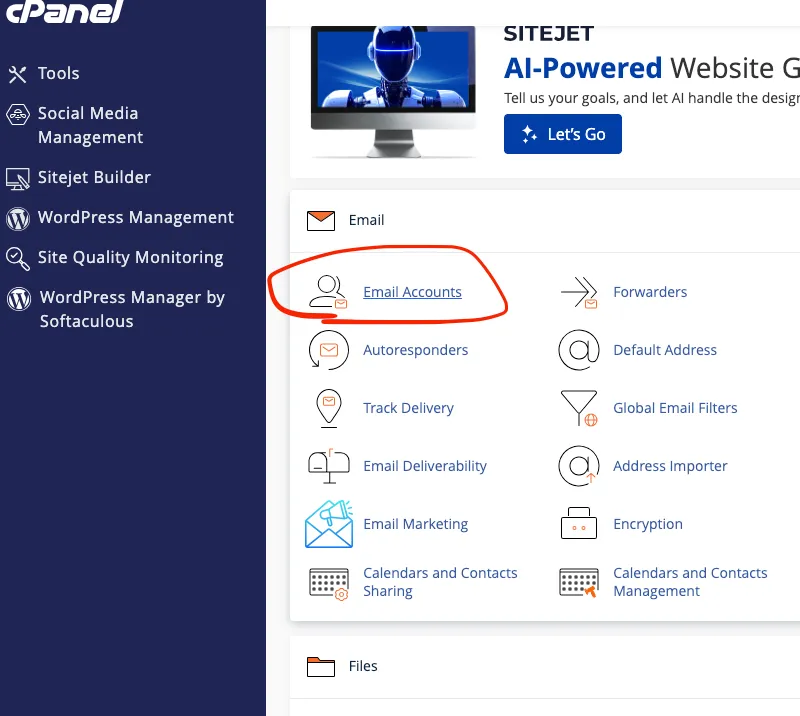The width and height of the screenshot is (800, 716).
Task: Open the Email Marketing link
Action: [415, 524]
